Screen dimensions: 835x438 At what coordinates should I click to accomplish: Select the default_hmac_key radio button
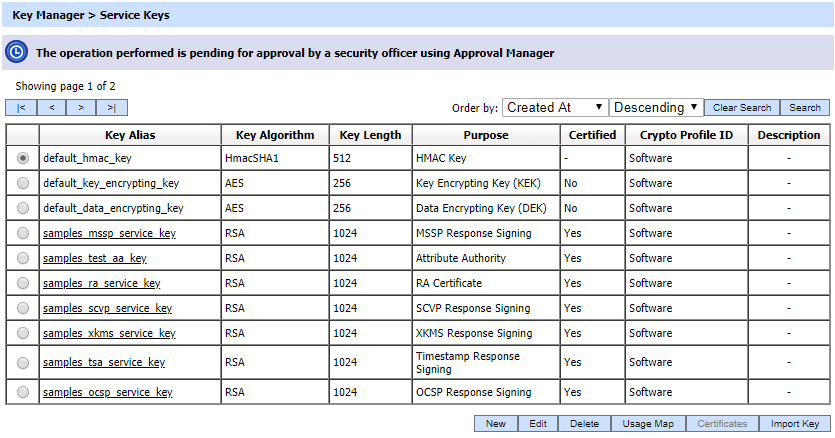tap(23, 158)
